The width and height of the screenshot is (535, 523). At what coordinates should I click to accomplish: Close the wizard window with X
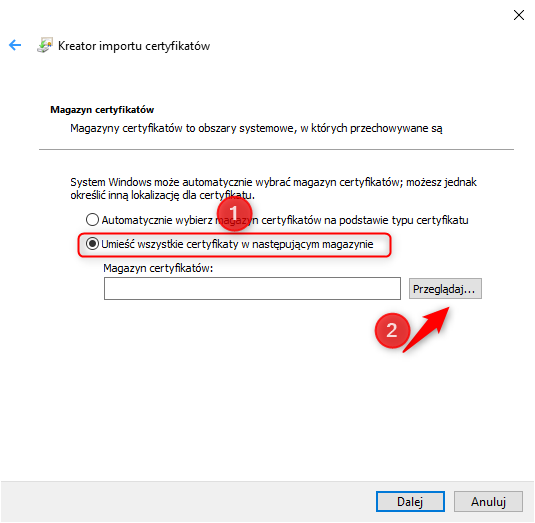point(519,15)
